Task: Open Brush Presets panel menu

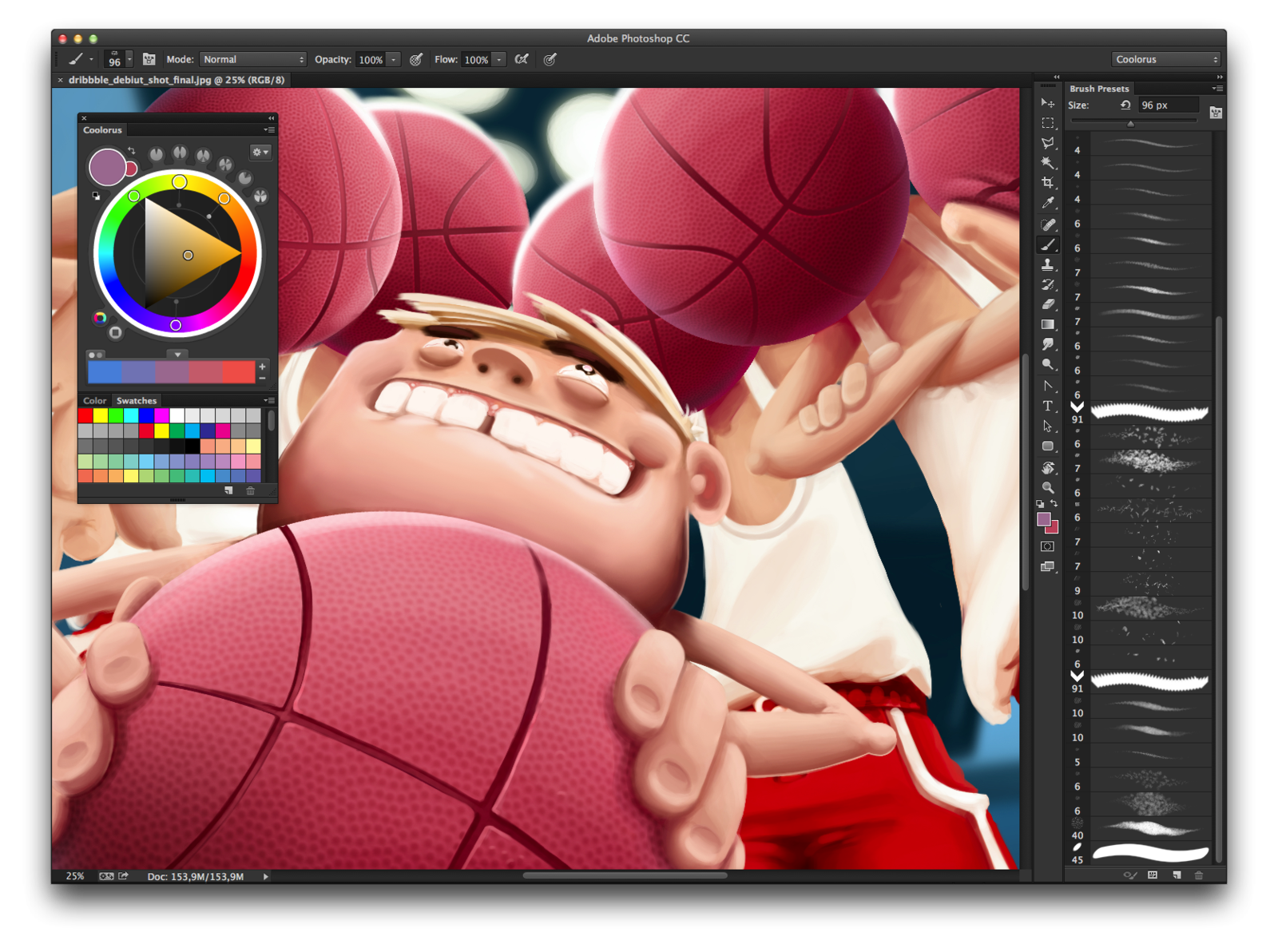Action: coord(1217,89)
